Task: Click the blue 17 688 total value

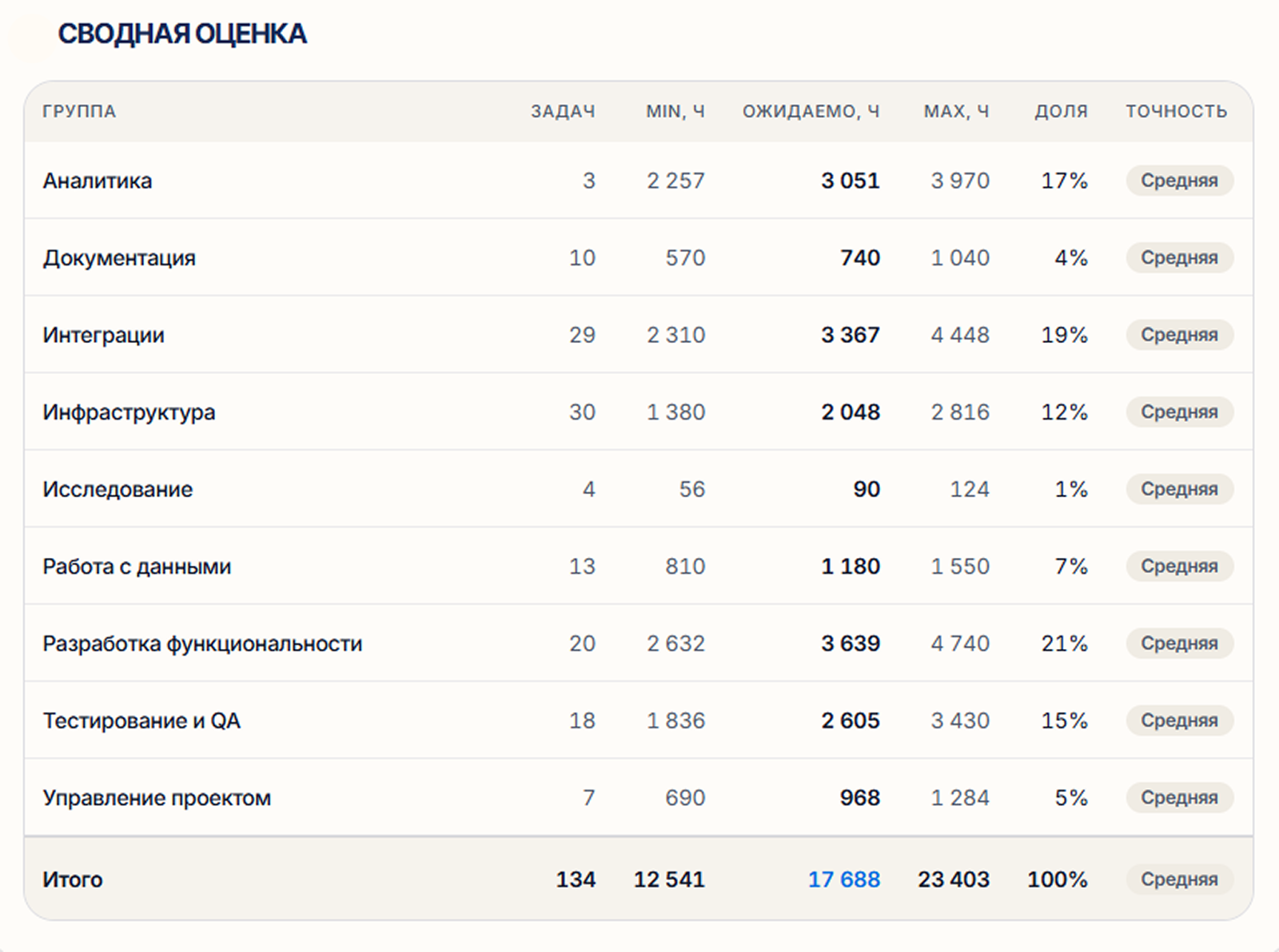Action: click(843, 879)
